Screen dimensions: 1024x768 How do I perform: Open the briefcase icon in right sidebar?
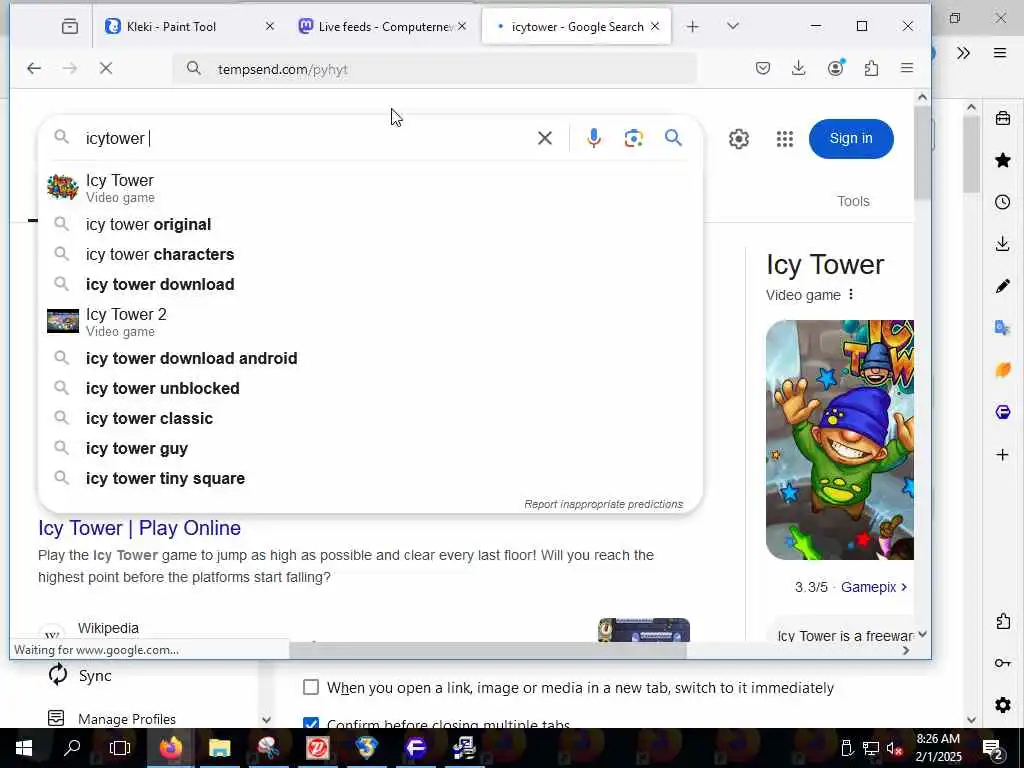click(x=1002, y=118)
